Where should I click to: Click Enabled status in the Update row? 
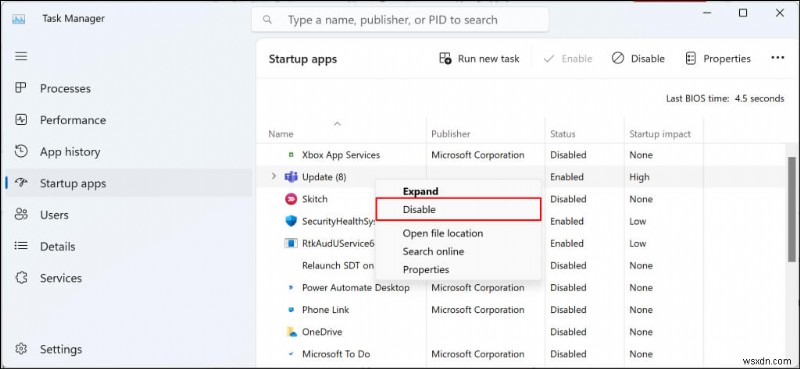point(566,177)
